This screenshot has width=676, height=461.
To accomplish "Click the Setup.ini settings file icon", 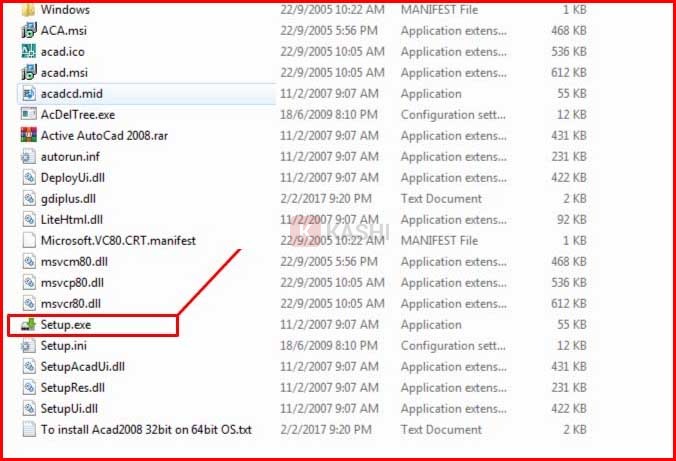I will (28, 345).
